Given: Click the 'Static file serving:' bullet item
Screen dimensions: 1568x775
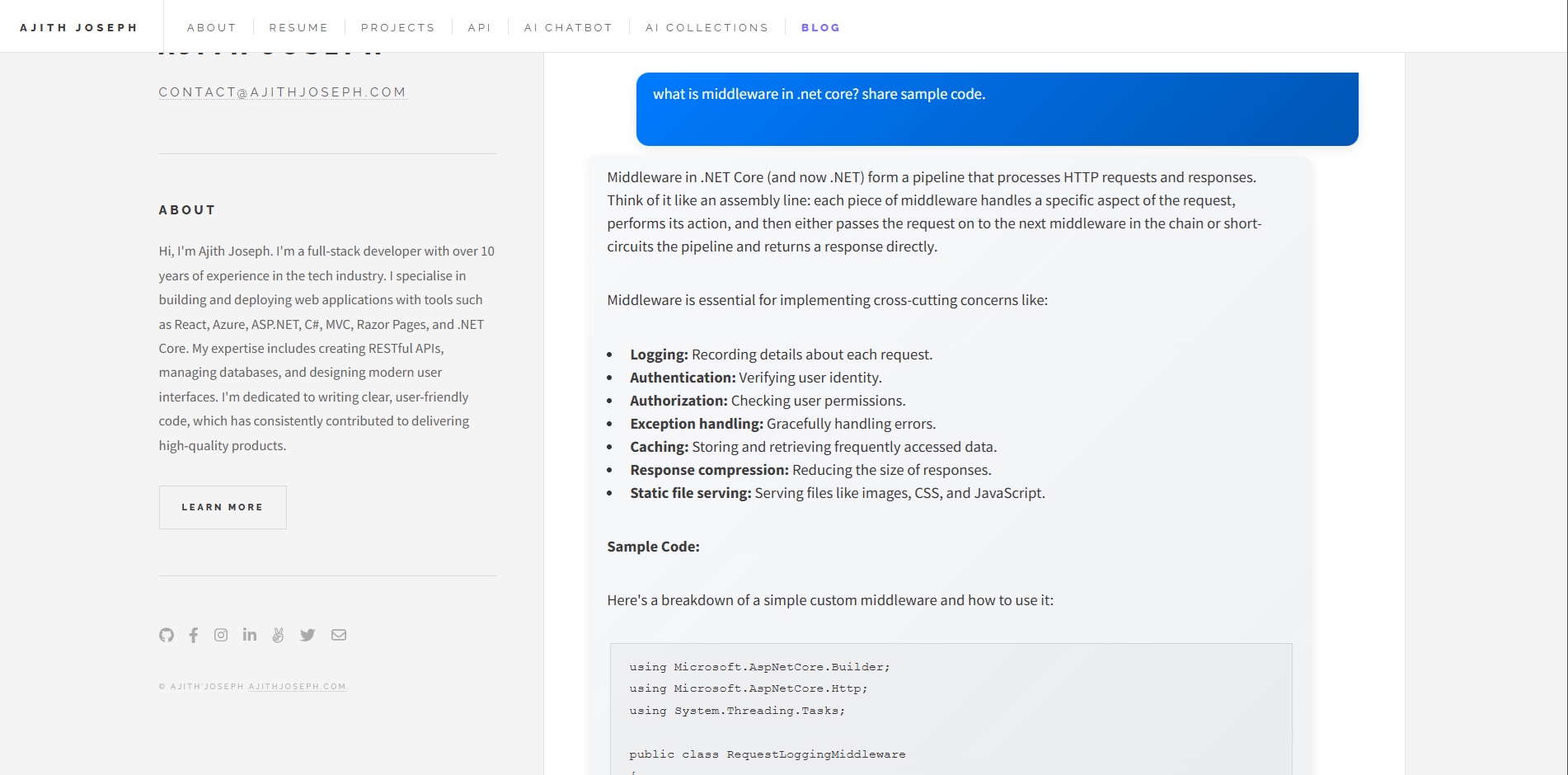Looking at the screenshot, I should 838,493.
